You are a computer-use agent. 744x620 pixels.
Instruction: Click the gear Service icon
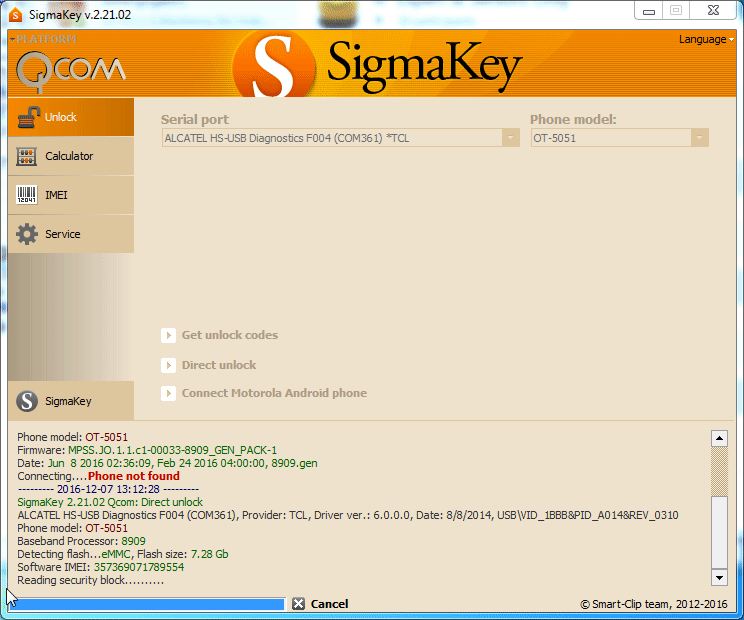coord(27,234)
